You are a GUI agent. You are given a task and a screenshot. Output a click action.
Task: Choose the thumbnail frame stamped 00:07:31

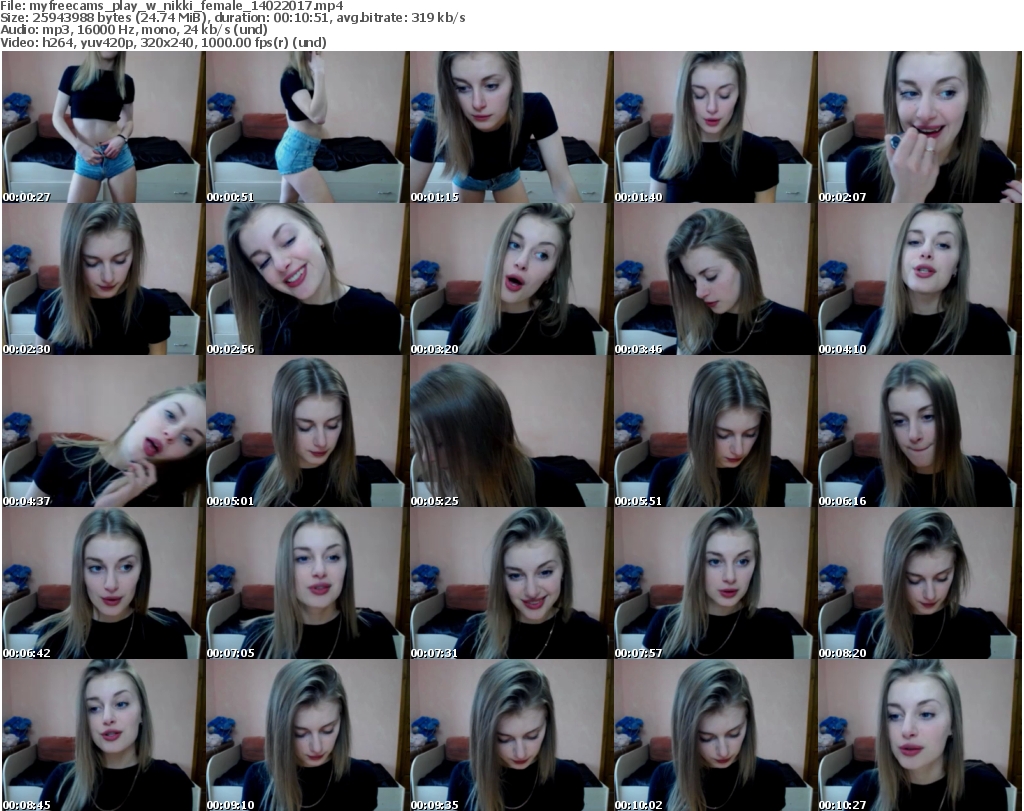coord(511,584)
